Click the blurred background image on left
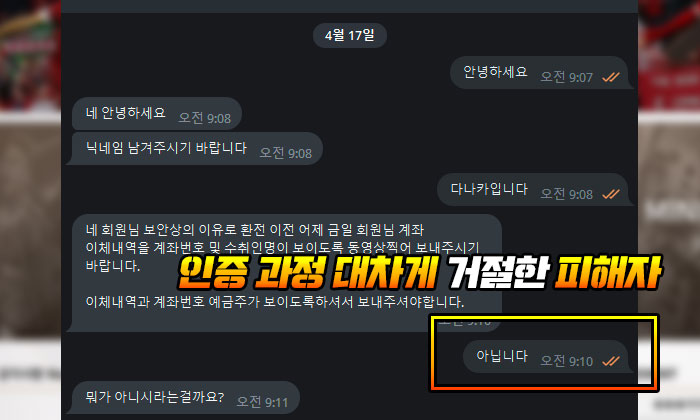Viewport: 700px width, 420px height. coord(30,210)
